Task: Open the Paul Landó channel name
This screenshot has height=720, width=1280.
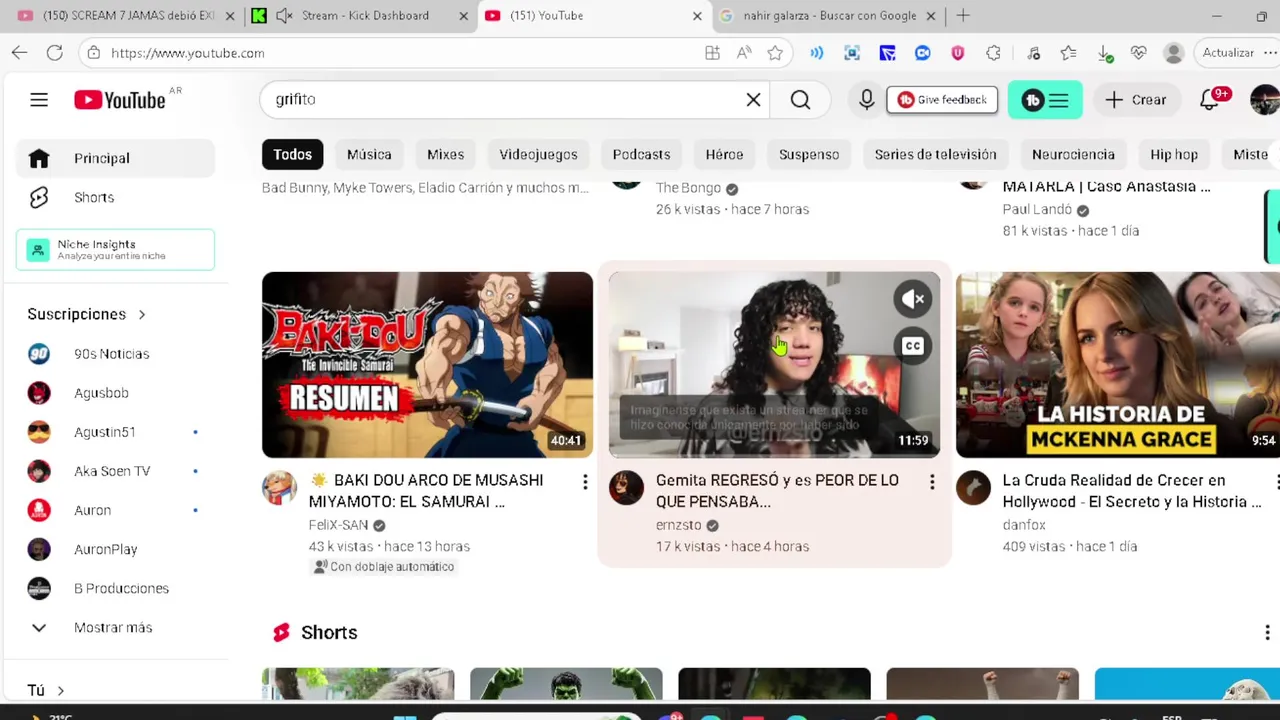Action: point(1037,209)
